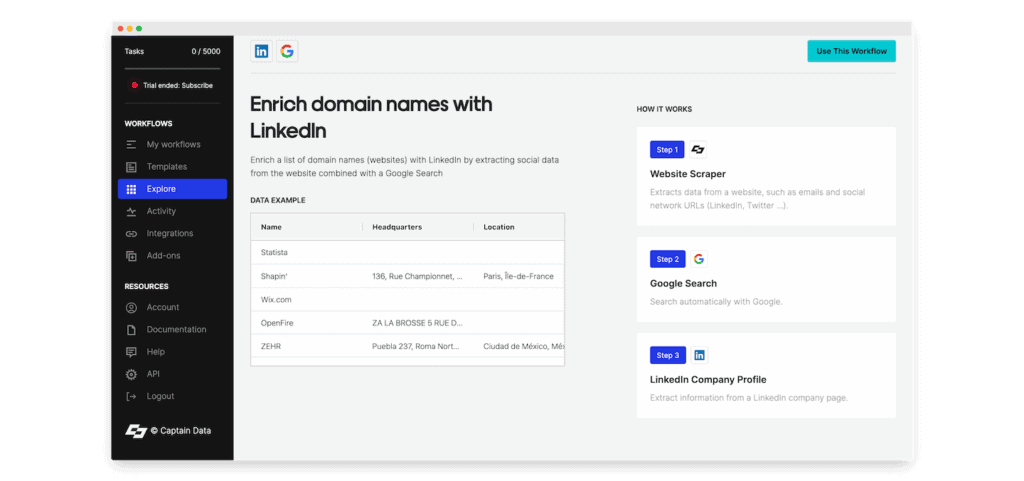Click the Headquarters column header
This screenshot has width=1024, height=481.
418,227
